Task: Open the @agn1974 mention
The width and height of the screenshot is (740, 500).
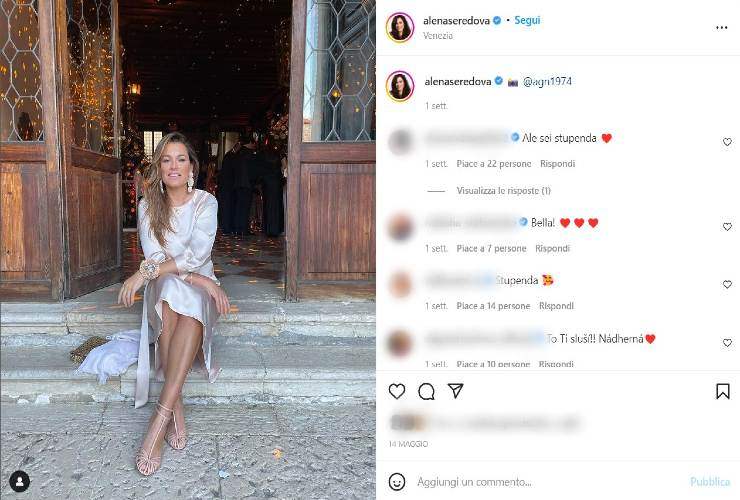Action: pyautogui.click(x=547, y=81)
